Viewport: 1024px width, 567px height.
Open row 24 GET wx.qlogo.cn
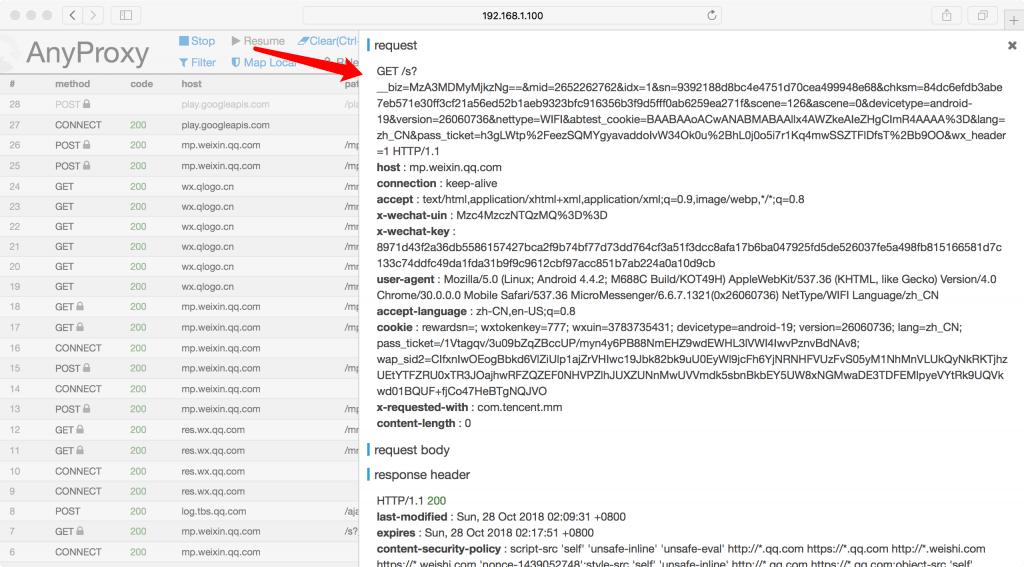click(180, 186)
